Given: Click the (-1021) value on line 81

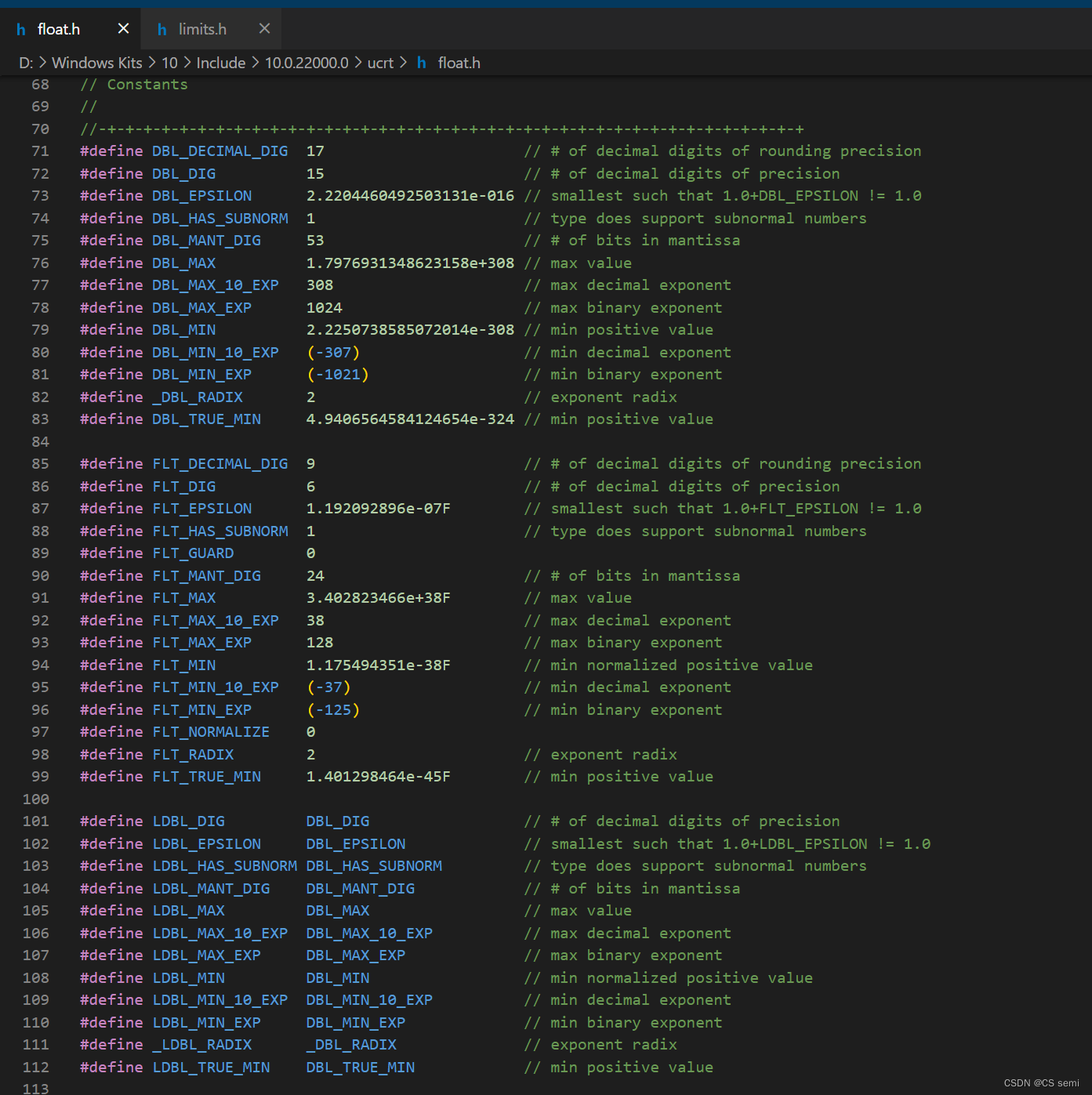Looking at the screenshot, I should (338, 375).
